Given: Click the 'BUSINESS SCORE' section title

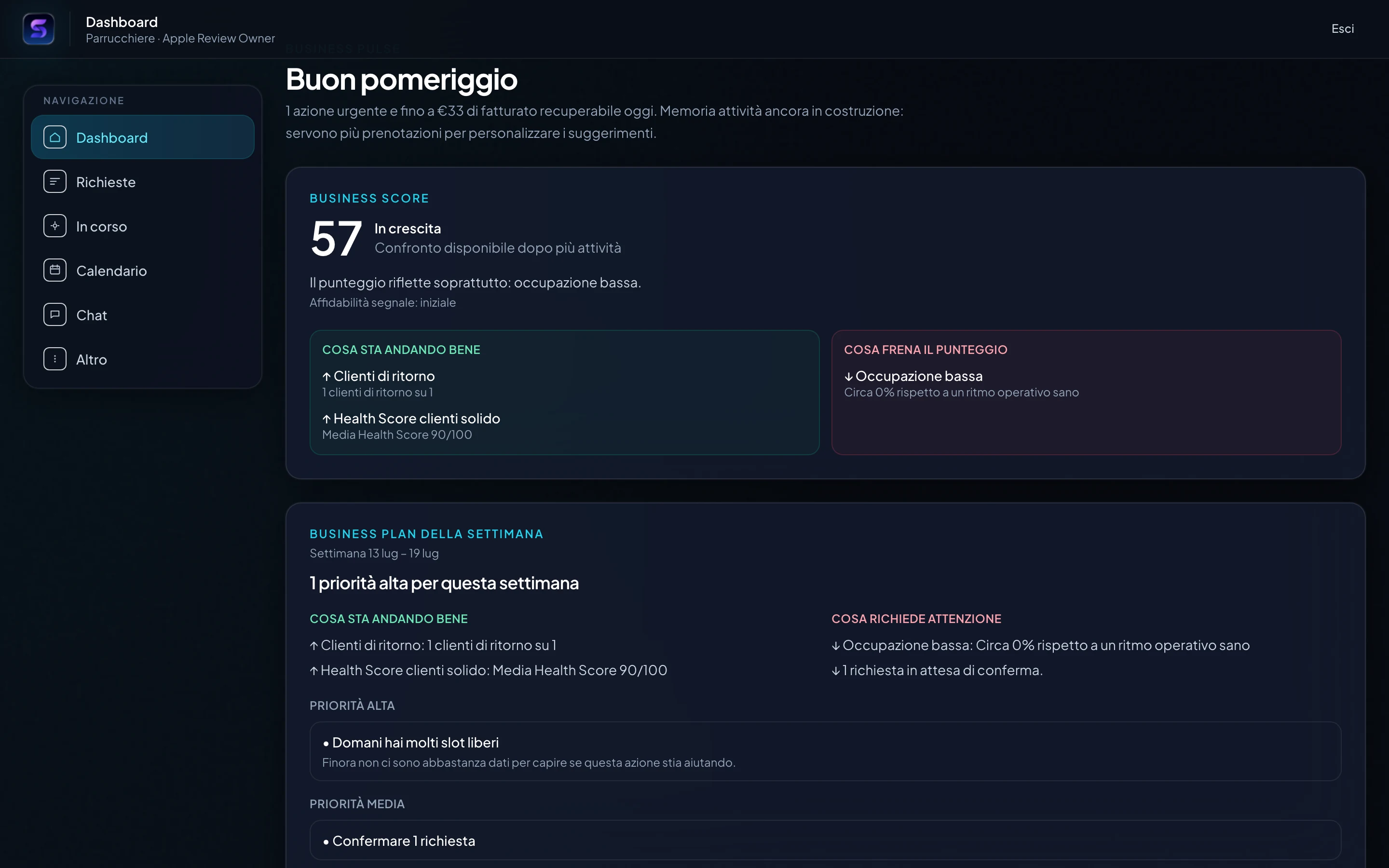Looking at the screenshot, I should pyautogui.click(x=369, y=198).
